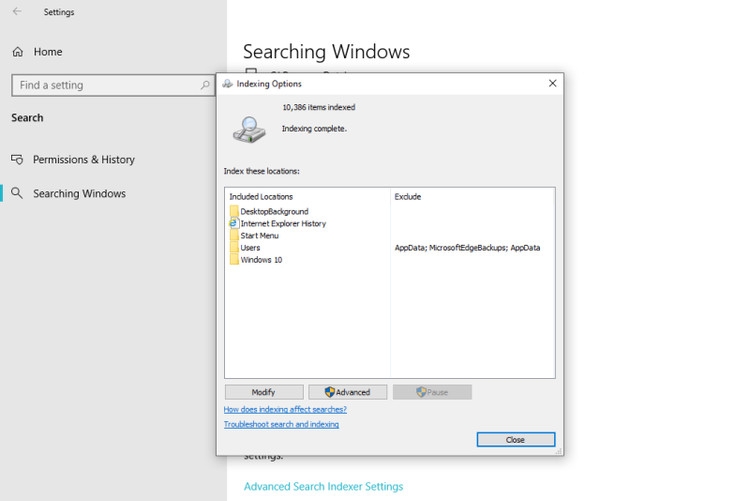Open Advanced Search Indexer Settings link
Viewport: 750px width, 501px height.
pyautogui.click(x=323, y=487)
